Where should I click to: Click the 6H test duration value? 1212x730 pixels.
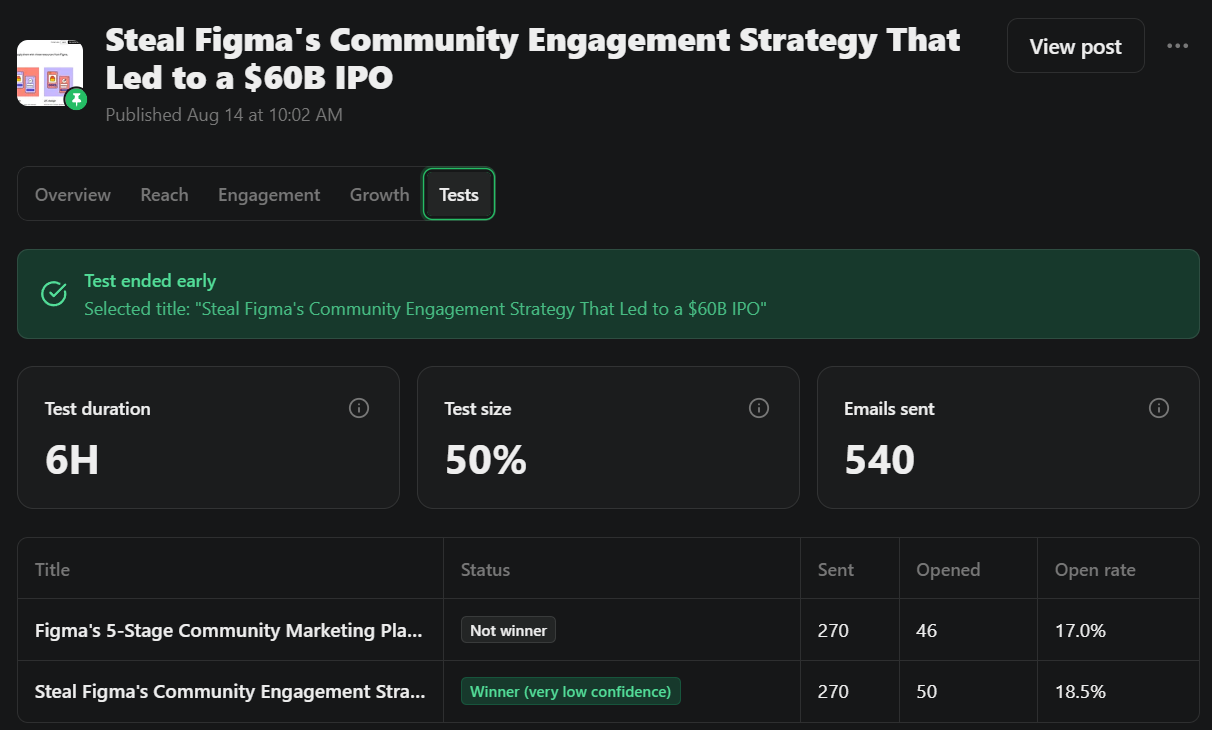72,460
